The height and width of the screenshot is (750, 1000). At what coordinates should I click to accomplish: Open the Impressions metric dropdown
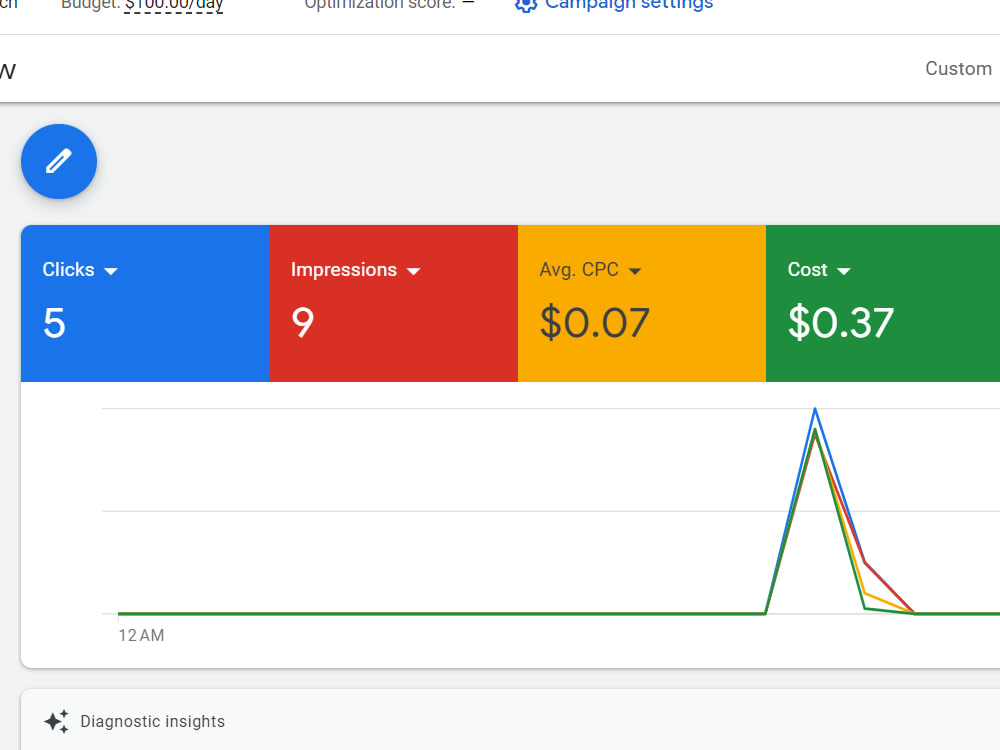pyautogui.click(x=413, y=269)
